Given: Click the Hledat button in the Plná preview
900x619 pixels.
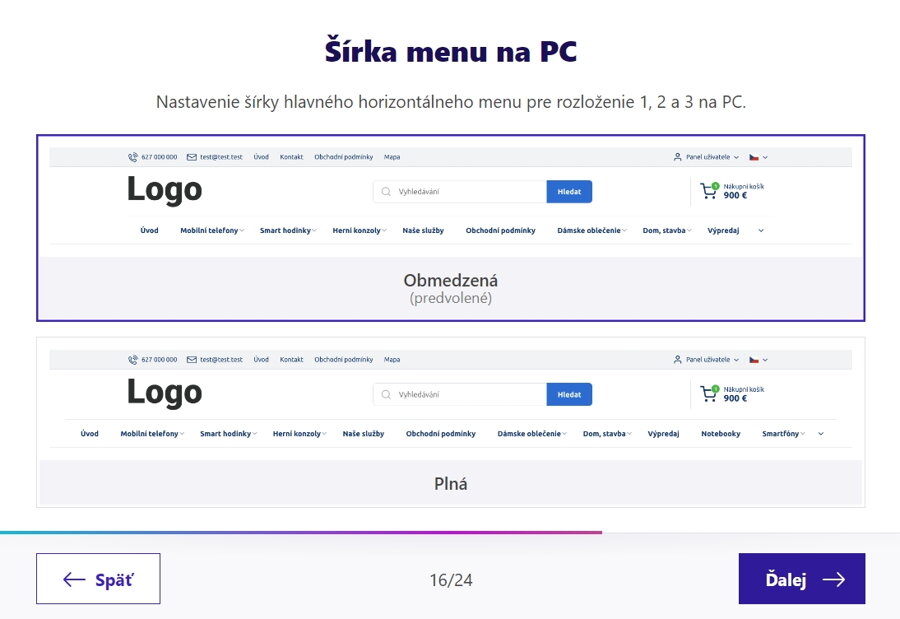Looking at the screenshot, I should tap(569, 394).
